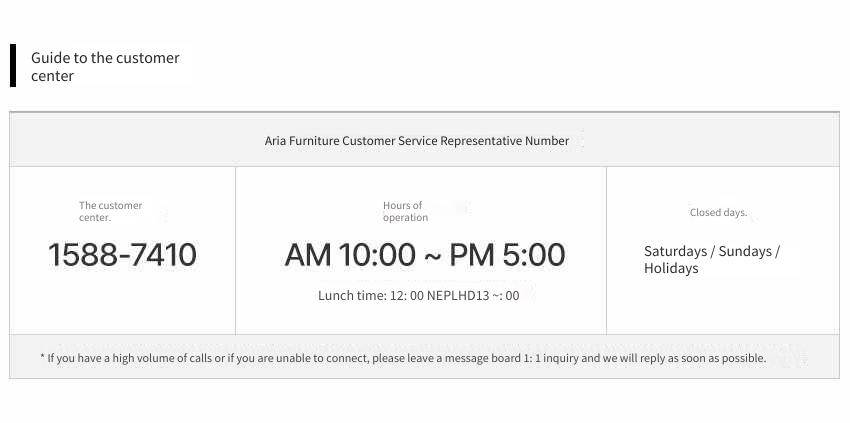This screenshot has height=423, width=850.
Task: Click phone number 1588-7410
Action: 123,255
